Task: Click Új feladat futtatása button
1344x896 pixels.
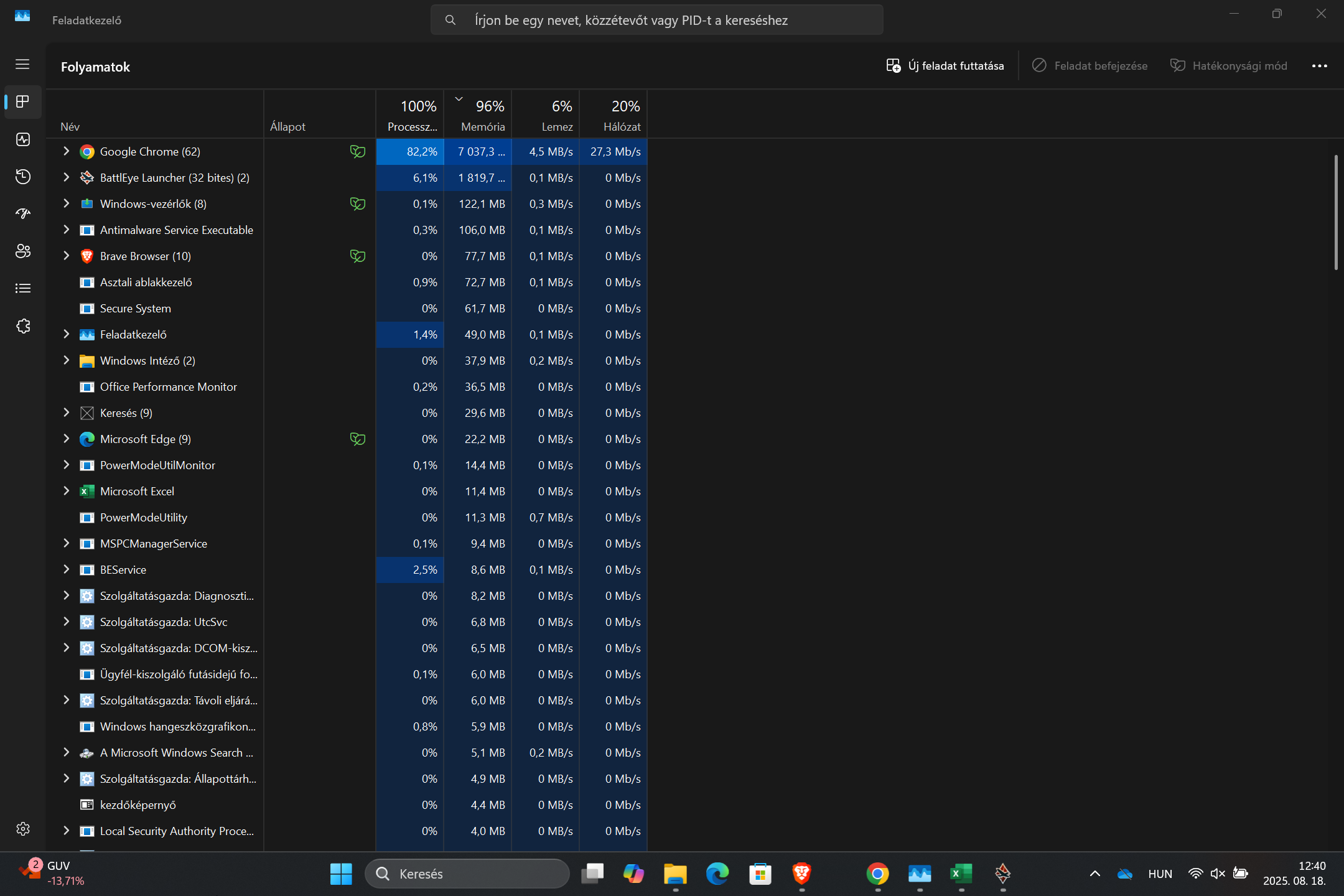Action: (945, 66)
